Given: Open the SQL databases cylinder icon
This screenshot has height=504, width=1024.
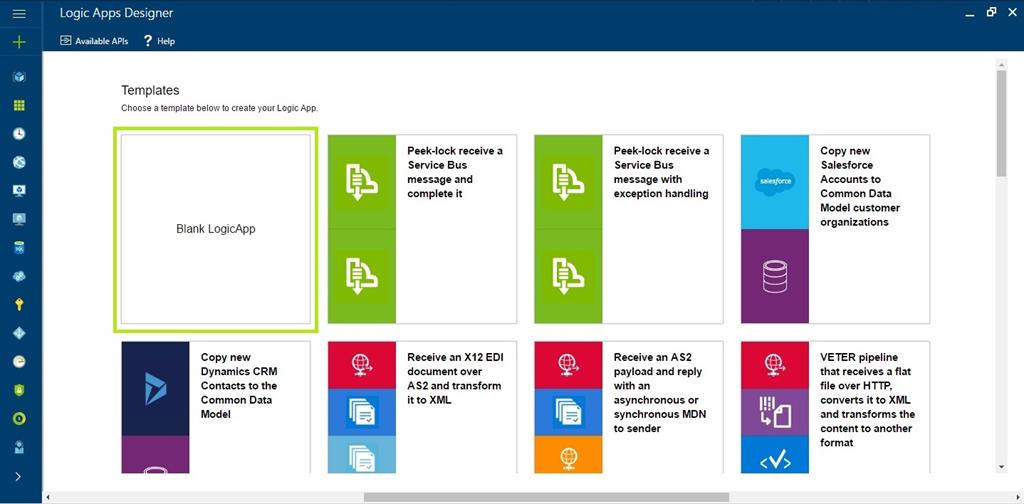Looking at the screenshot, I should [x=19, y=247].
